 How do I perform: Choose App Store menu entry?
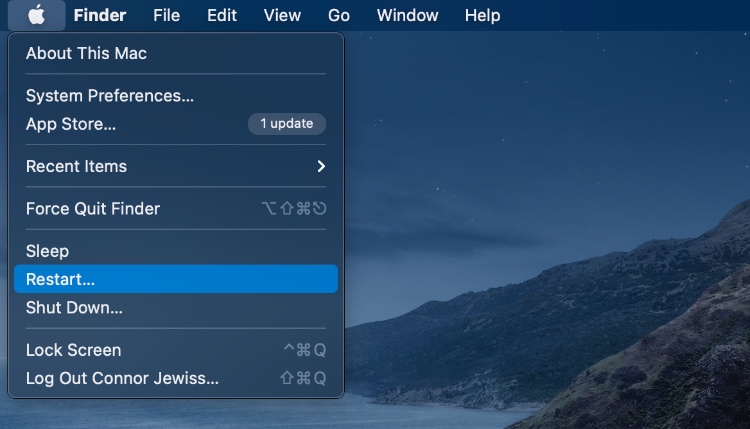(x=176, y=124)
